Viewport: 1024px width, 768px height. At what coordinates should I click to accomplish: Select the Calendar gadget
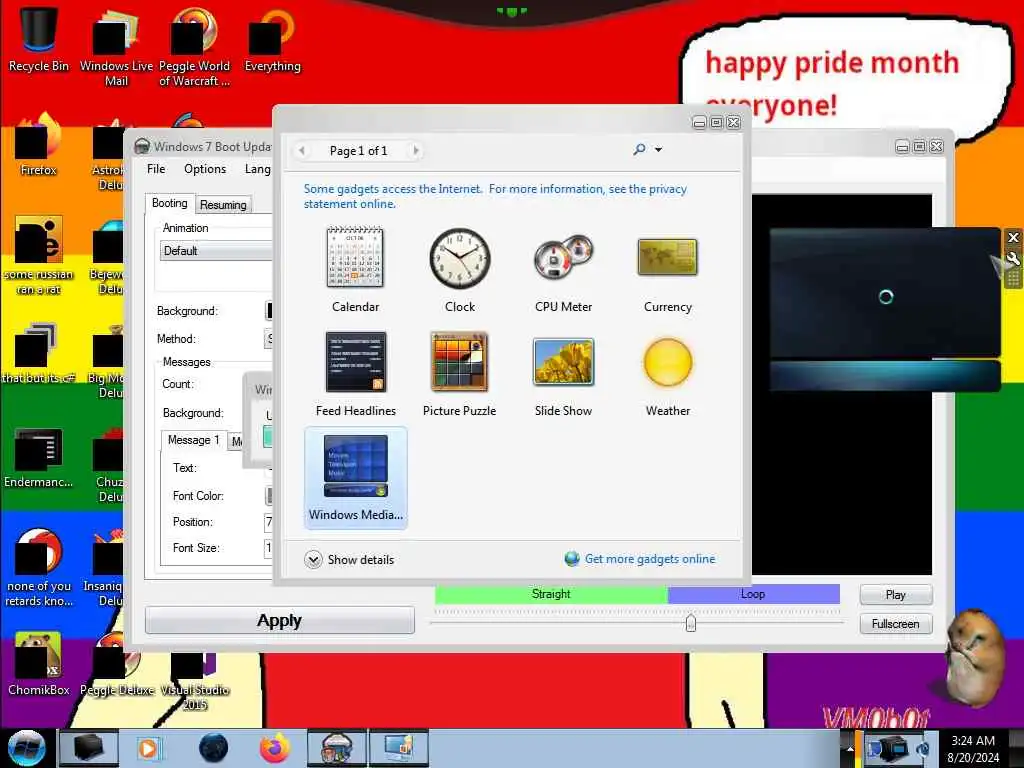tap(355, 269)
